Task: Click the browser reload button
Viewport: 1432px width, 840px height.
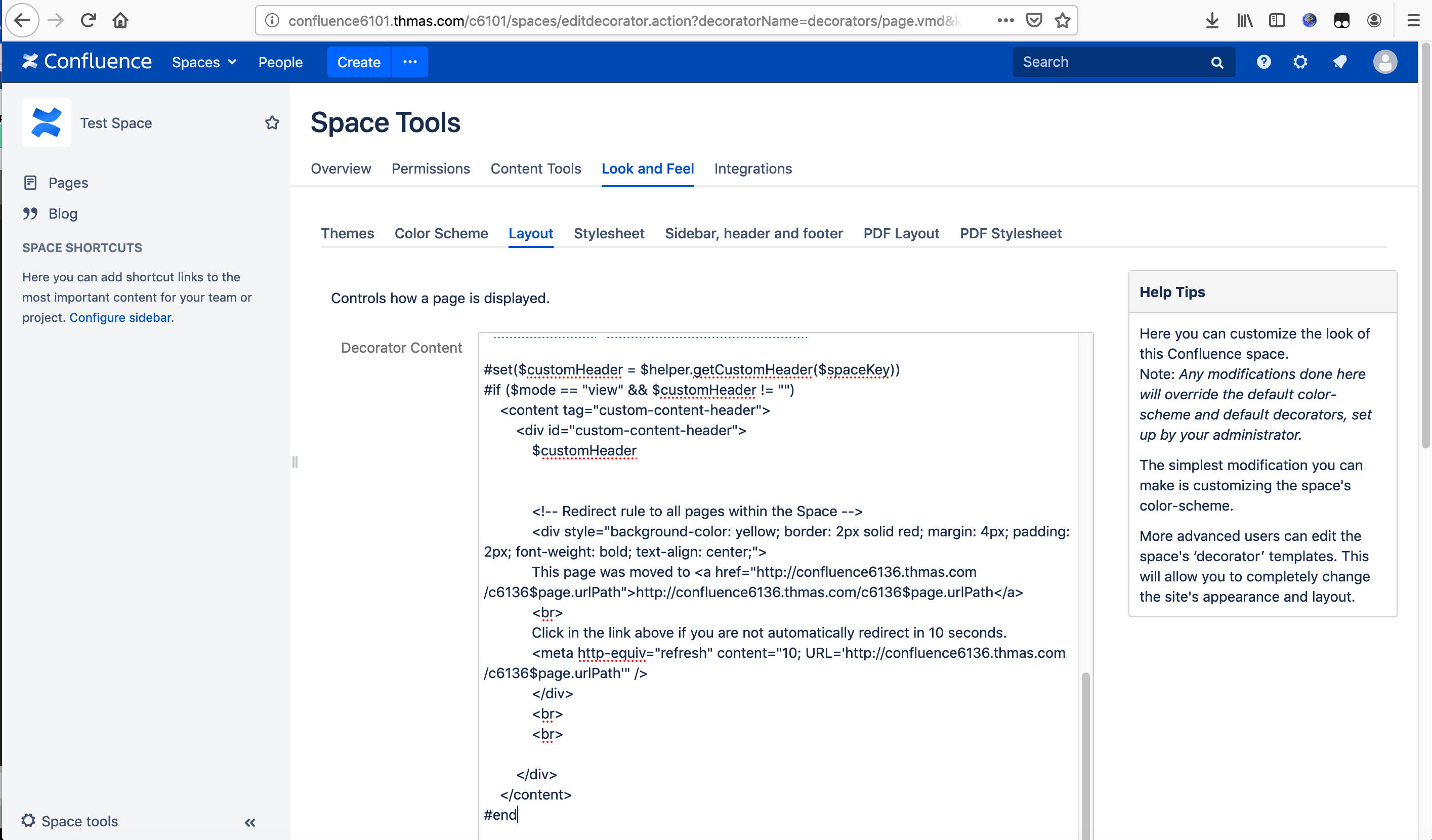Action: point(88,21)
